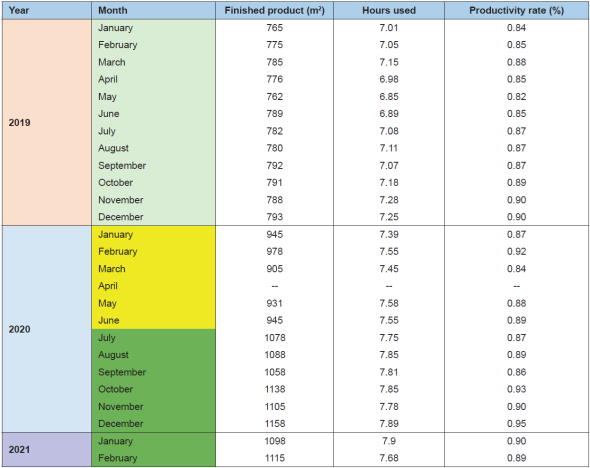Viewport: 590px width, 468px height.
Task: Click the Year column header
Action: pyautogui.click(x=47, y=11)
